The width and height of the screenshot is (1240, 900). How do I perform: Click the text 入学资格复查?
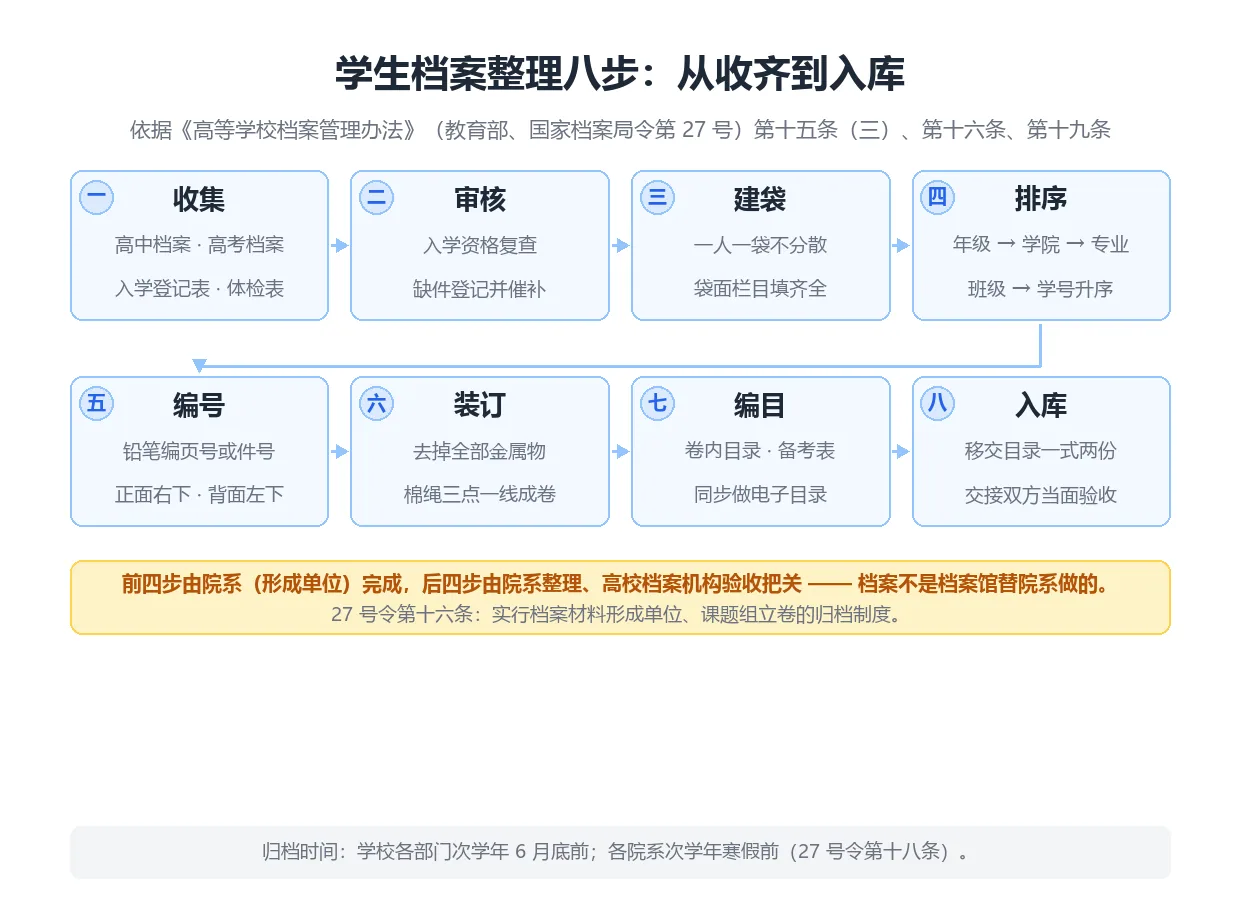[x=480, y=245]
